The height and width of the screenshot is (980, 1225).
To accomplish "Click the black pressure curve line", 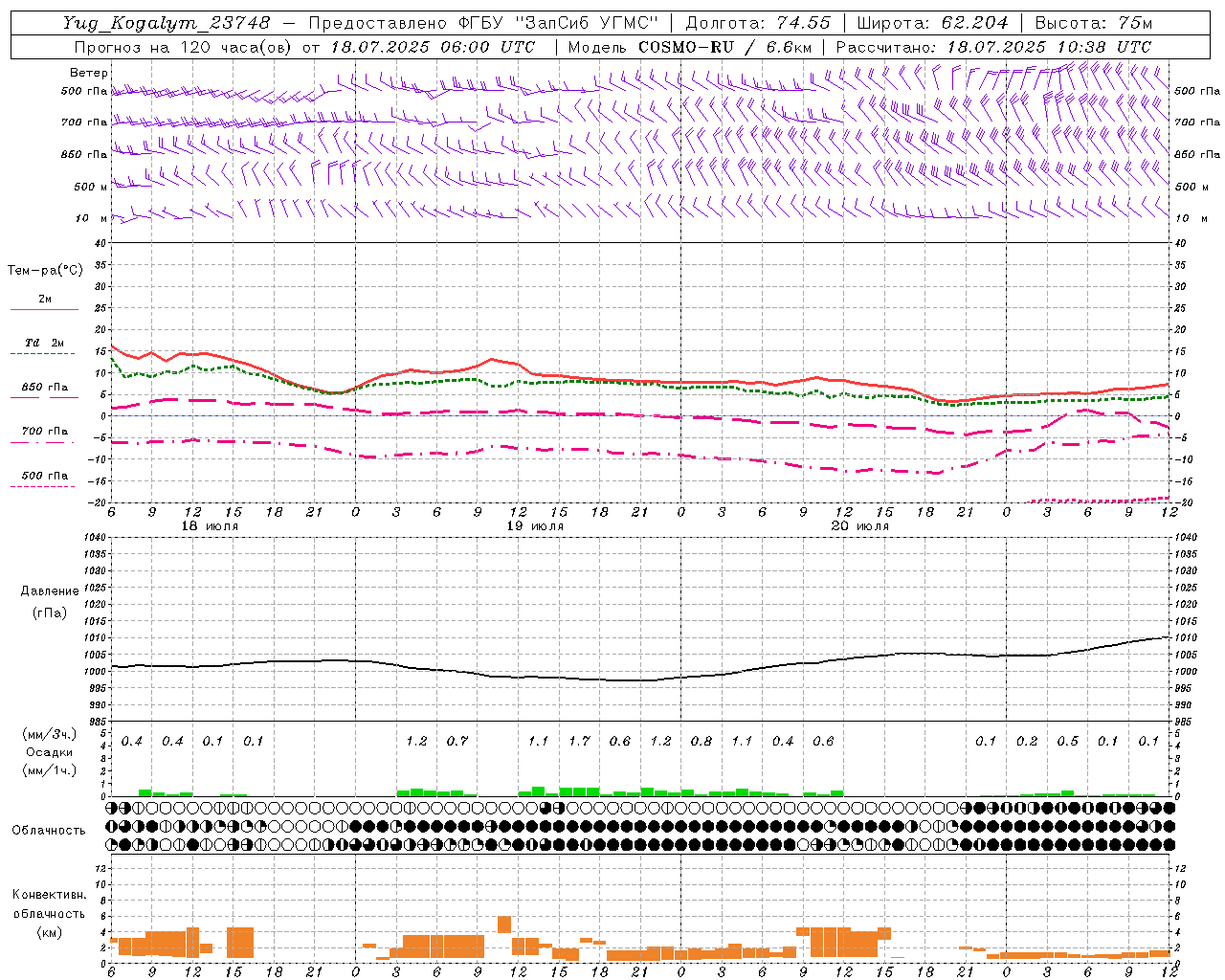I will coord(639,680).
